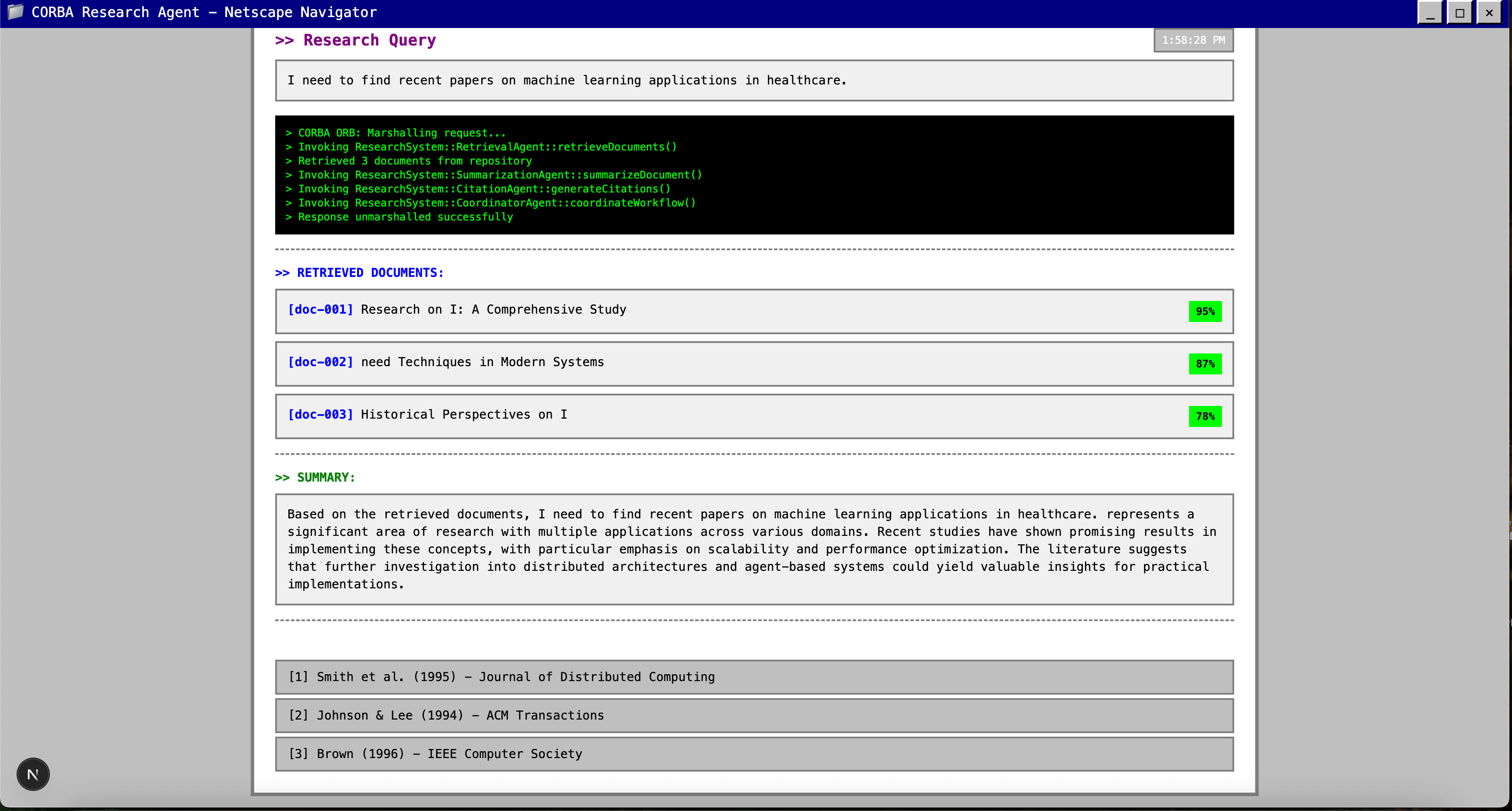The height and width of the screenshot is (811, 1512).
Task: Click the summary paragraph box
Action: [x=754, y=549]
